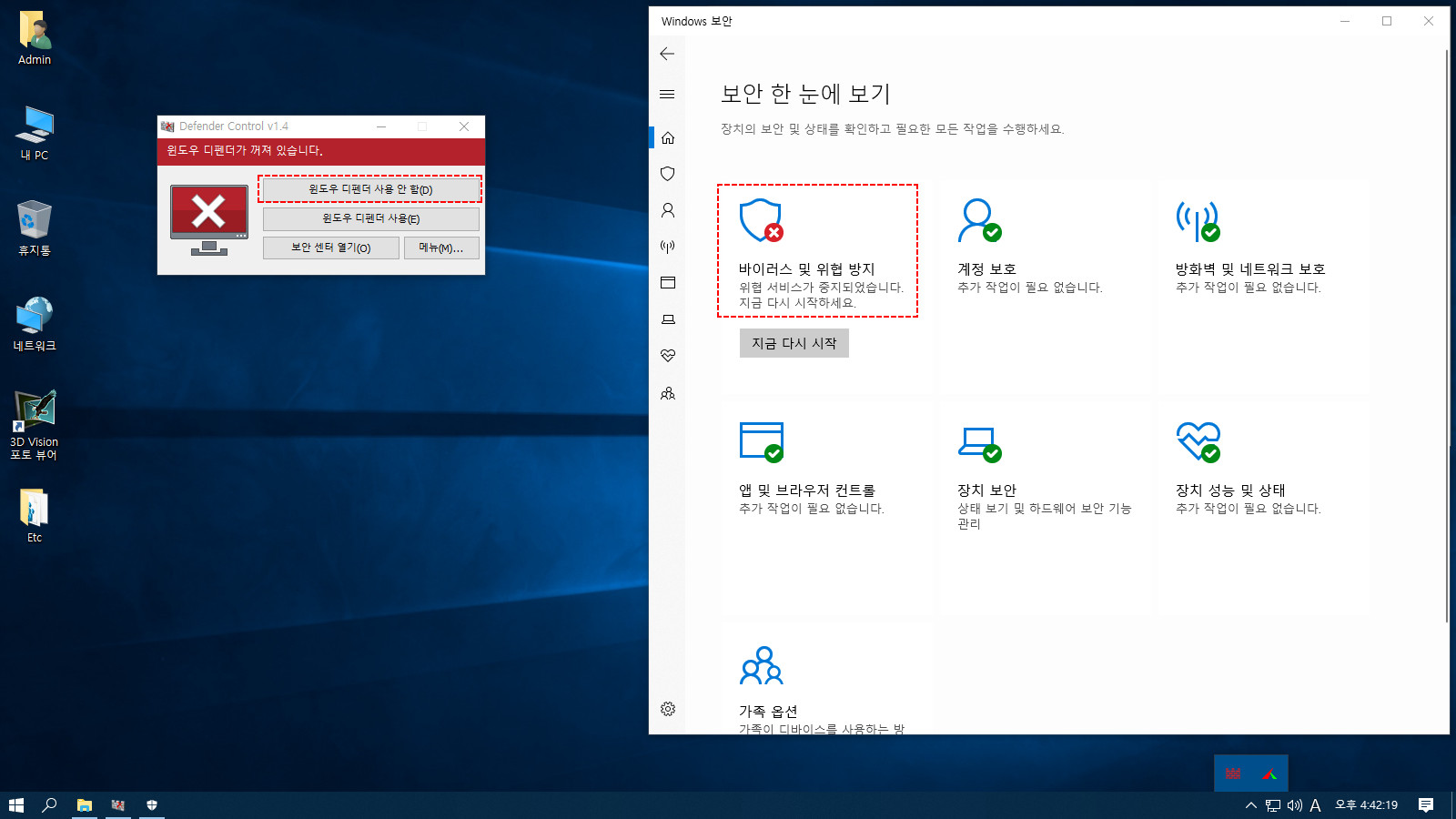Open Account protection person sidebar icon
The image size is (1456, 819).
(668, 210)
